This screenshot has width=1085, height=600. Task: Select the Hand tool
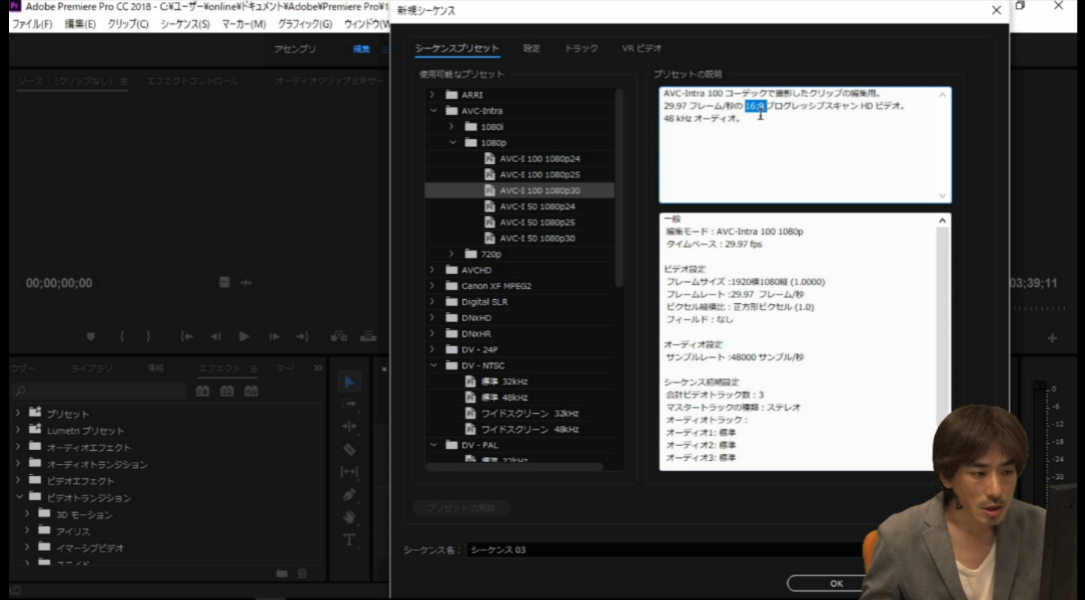(x=349, y=517)
